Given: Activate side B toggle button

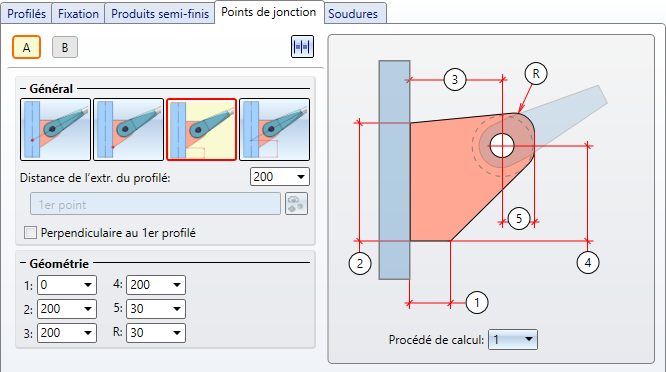Looking at the screenshot, I should point(65,47).
